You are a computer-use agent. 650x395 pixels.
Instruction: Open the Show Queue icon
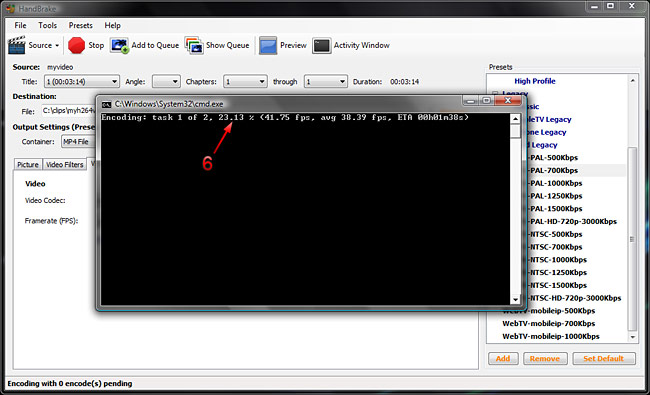pos(194,46)
